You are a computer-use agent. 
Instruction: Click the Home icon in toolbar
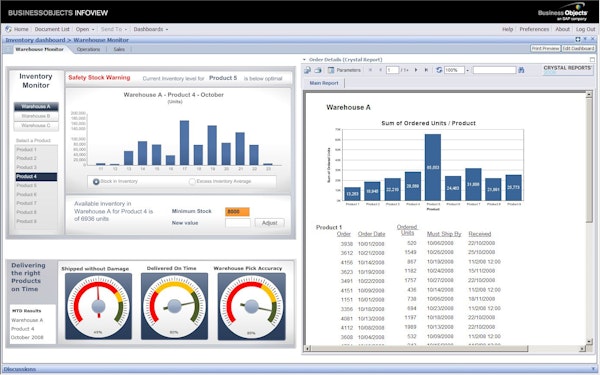click(8, 29)
